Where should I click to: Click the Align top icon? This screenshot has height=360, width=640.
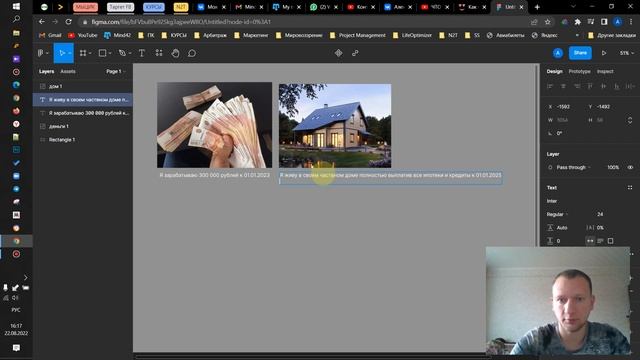pyautogui.click(x=590, y=86)
